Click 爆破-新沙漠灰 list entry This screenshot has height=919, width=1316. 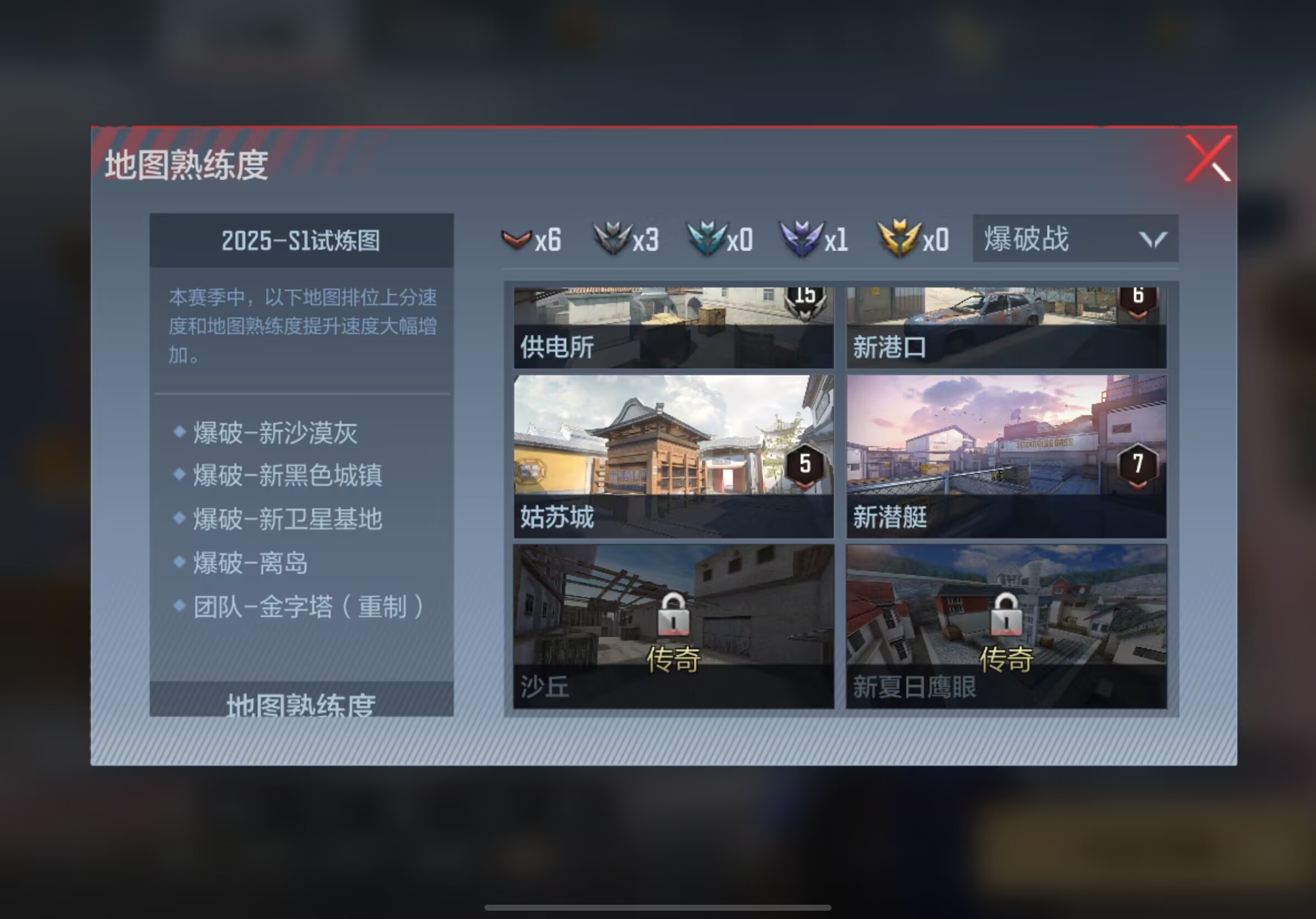point(275,433)
